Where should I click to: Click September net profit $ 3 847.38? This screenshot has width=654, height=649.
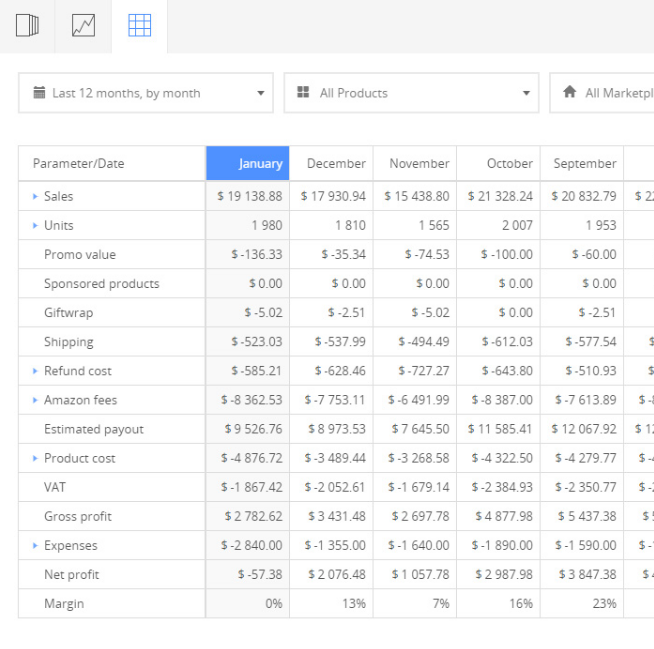coord(587,574)
